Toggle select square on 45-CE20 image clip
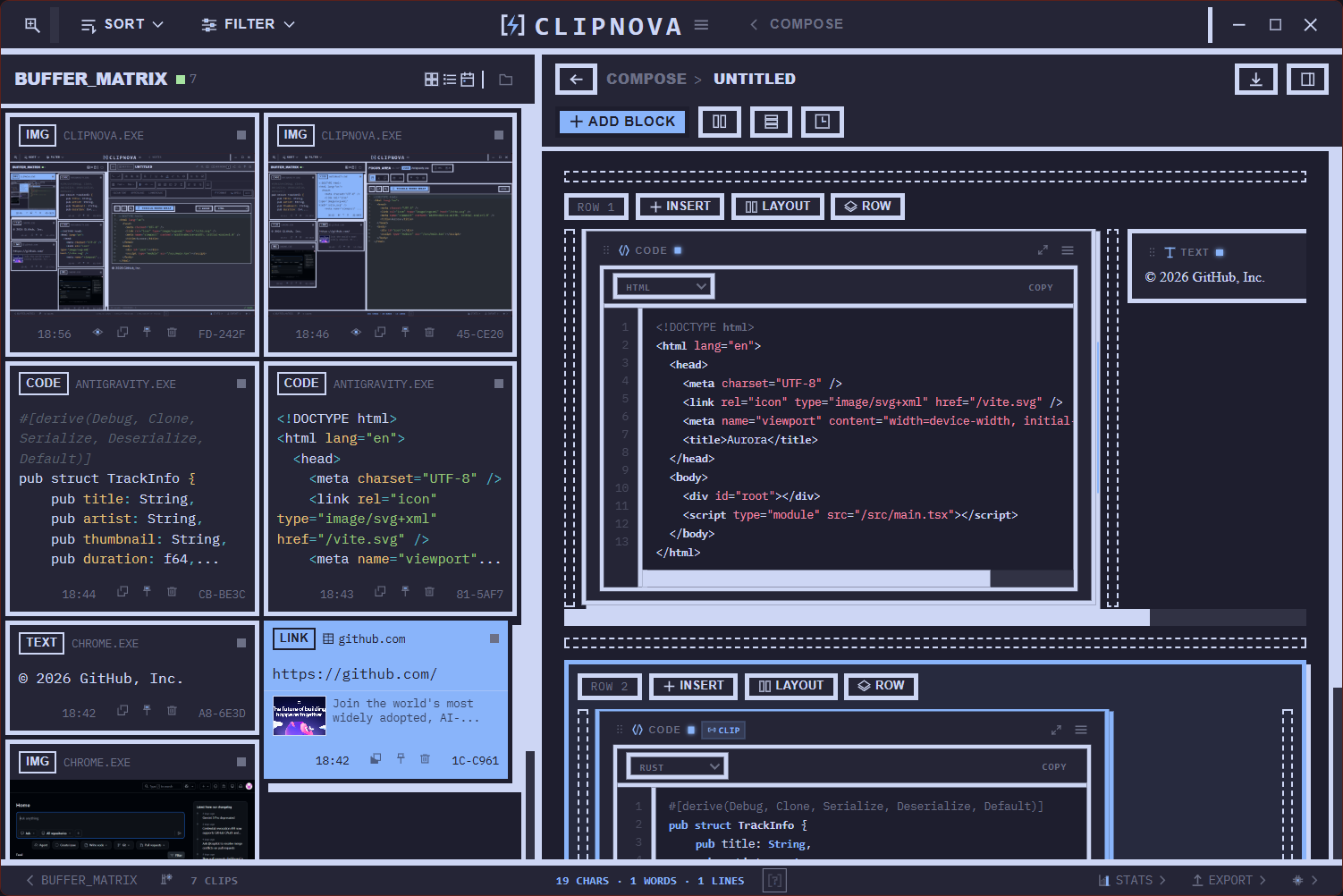Screen dimensions: 1343x896 pyautogui.click(x=499, y=135)
